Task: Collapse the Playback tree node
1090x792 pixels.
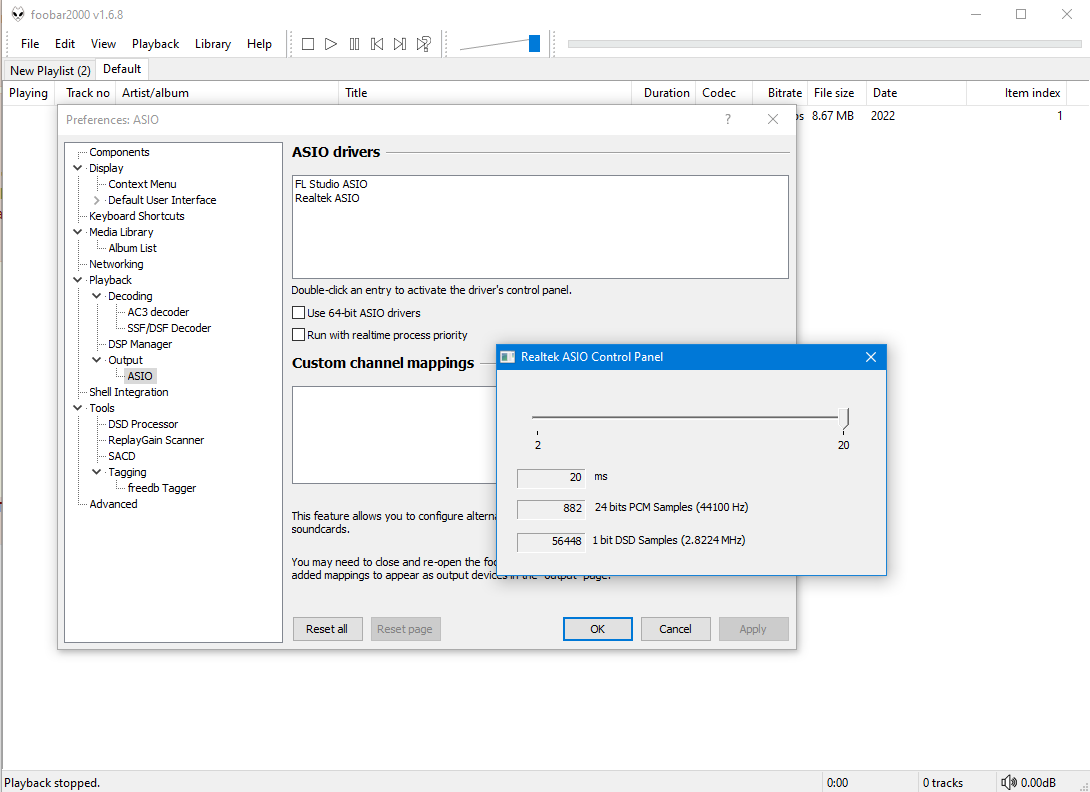Action: [78, 280]
